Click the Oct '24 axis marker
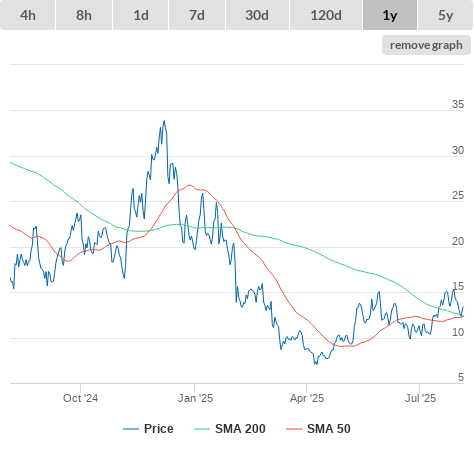This screenshot has width=474, height=455. pyautogui.click(x=80, y=398)
